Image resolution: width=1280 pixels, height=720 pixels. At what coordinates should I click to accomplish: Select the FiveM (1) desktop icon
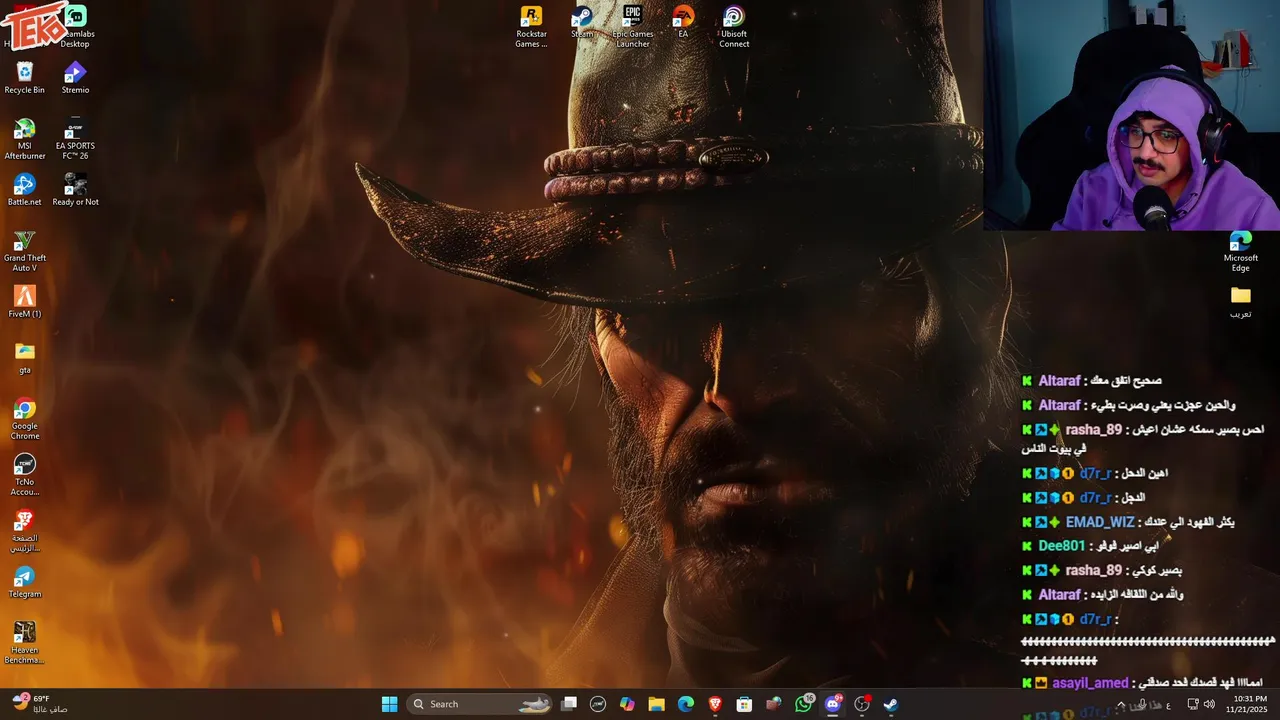25,302
